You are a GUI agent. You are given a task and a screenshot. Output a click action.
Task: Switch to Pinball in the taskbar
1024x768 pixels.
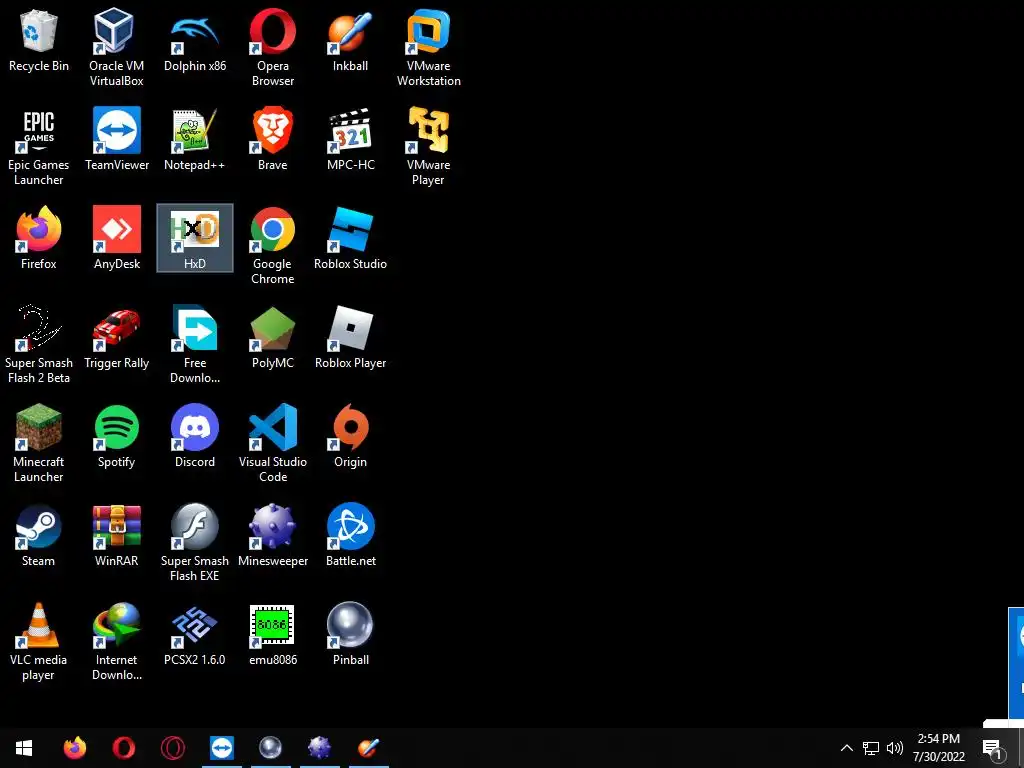click(x=270, y=748)
